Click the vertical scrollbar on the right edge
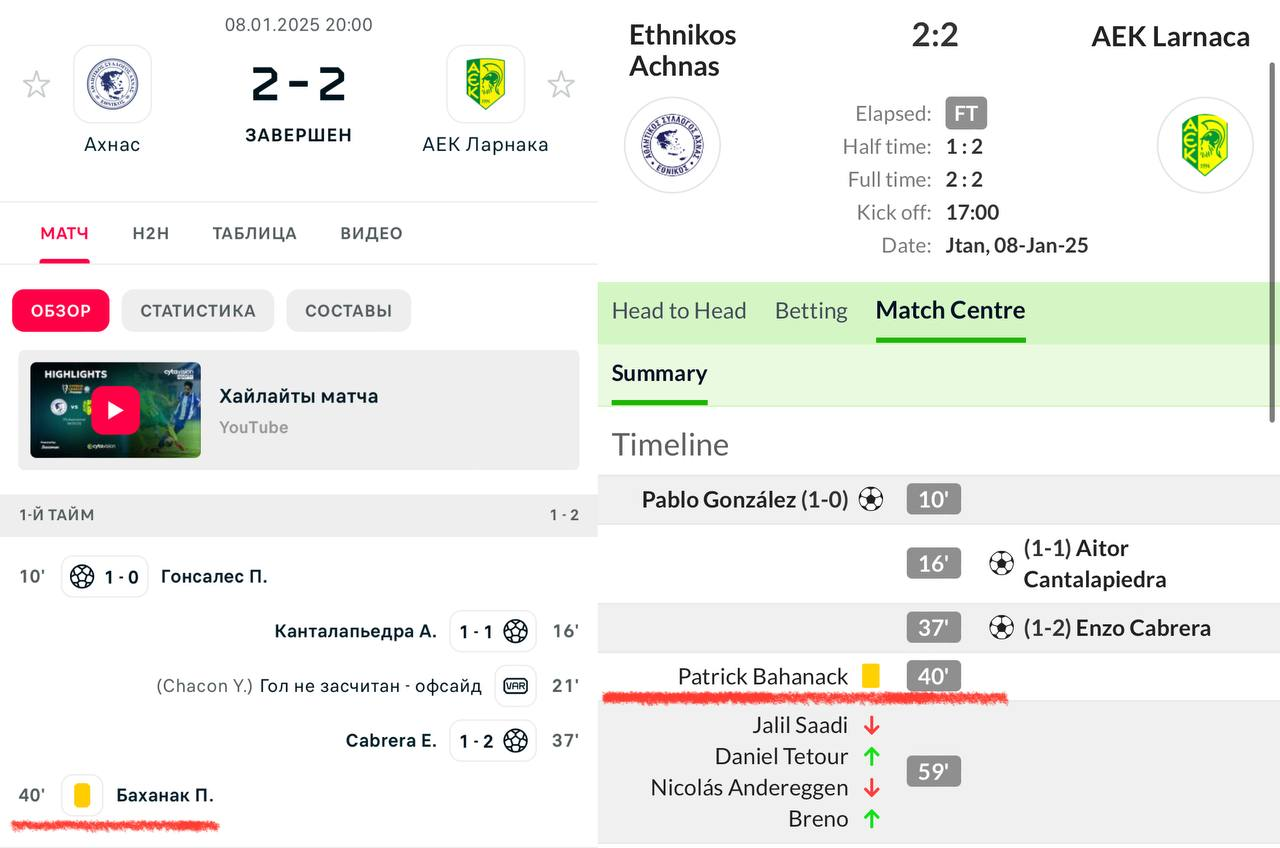 coord(1272,240)
